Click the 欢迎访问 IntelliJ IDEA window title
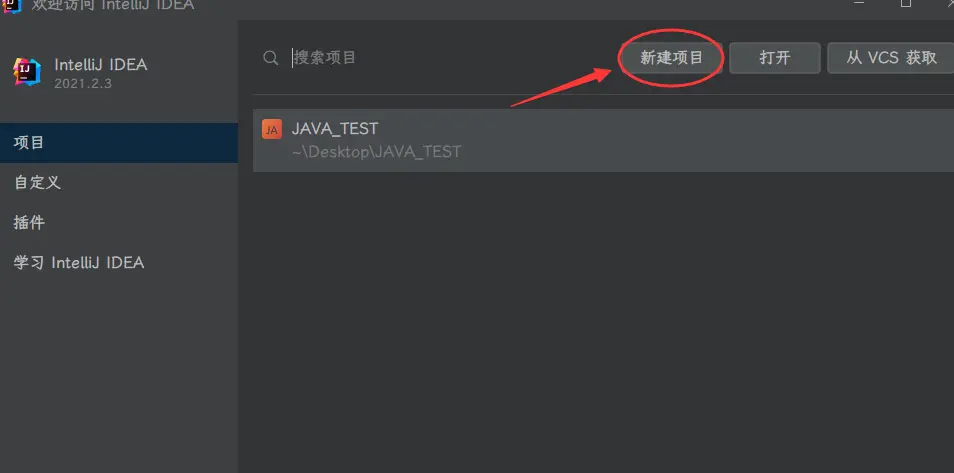Viewport: 954px width, 473px height. [x=113, y=5]
